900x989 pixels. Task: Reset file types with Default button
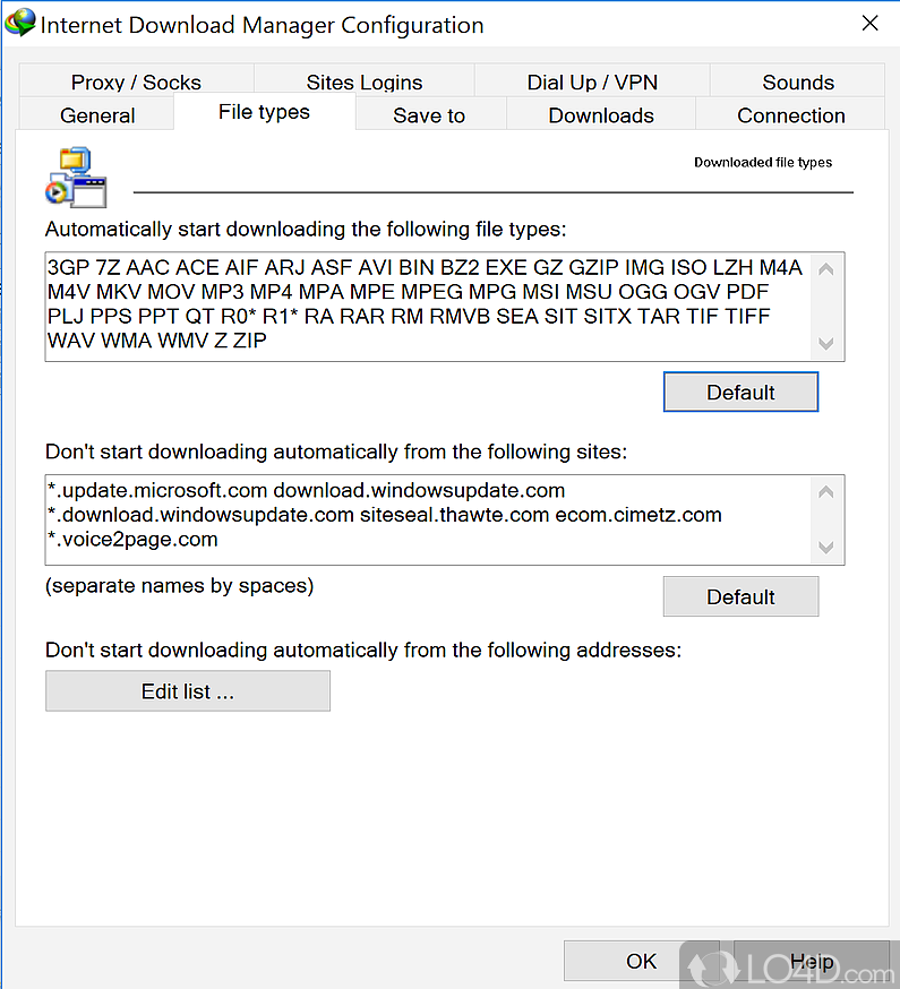pyautogui.click(x=740, y=392)
